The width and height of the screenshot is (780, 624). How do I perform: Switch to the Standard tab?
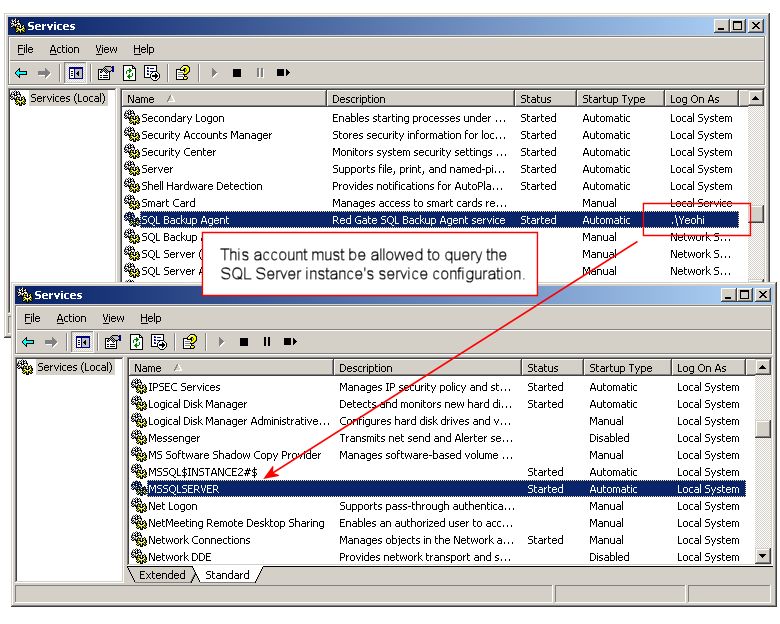pos(227,575)
